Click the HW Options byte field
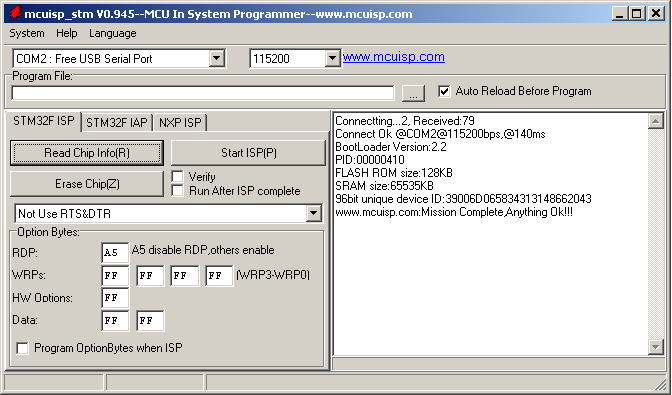672x395 pixels. click(x=115, y=298)
